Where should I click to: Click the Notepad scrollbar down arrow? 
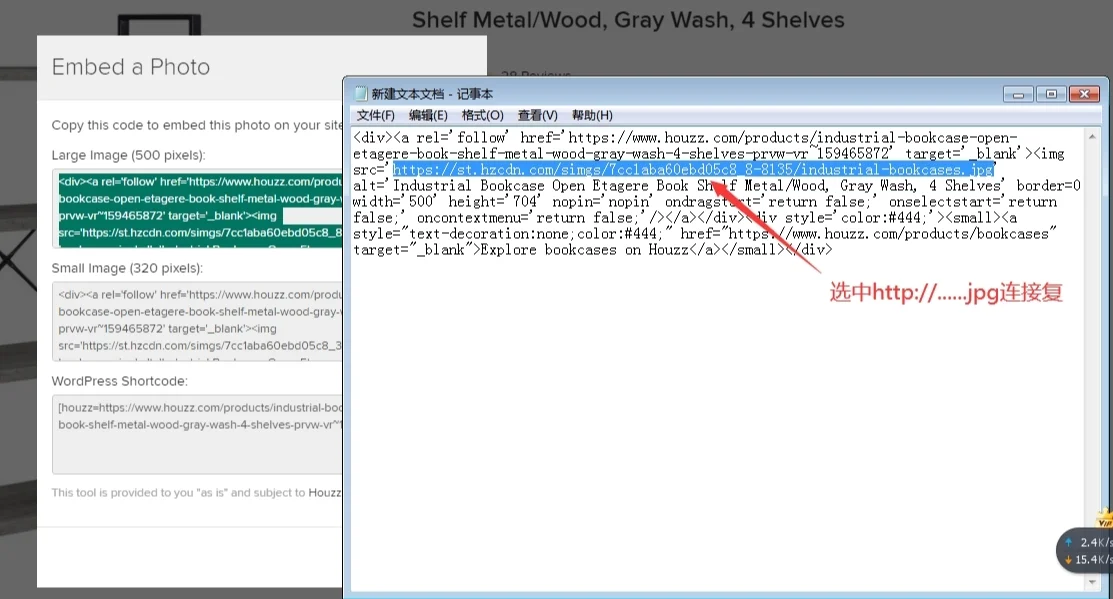coord(1092,582)
